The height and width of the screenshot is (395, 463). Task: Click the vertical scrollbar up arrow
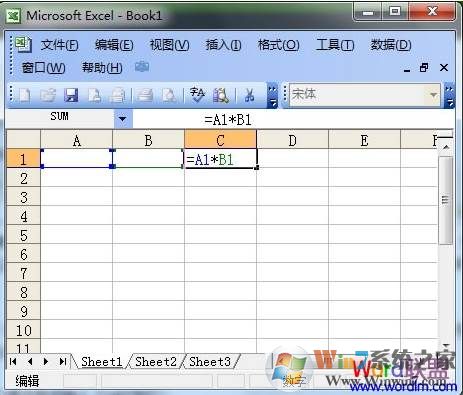tap(446, 147)
